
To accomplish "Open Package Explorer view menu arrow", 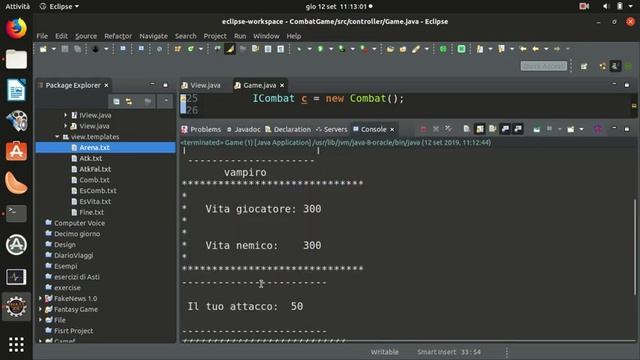I will pyautogui.click(x=166, y=101).
